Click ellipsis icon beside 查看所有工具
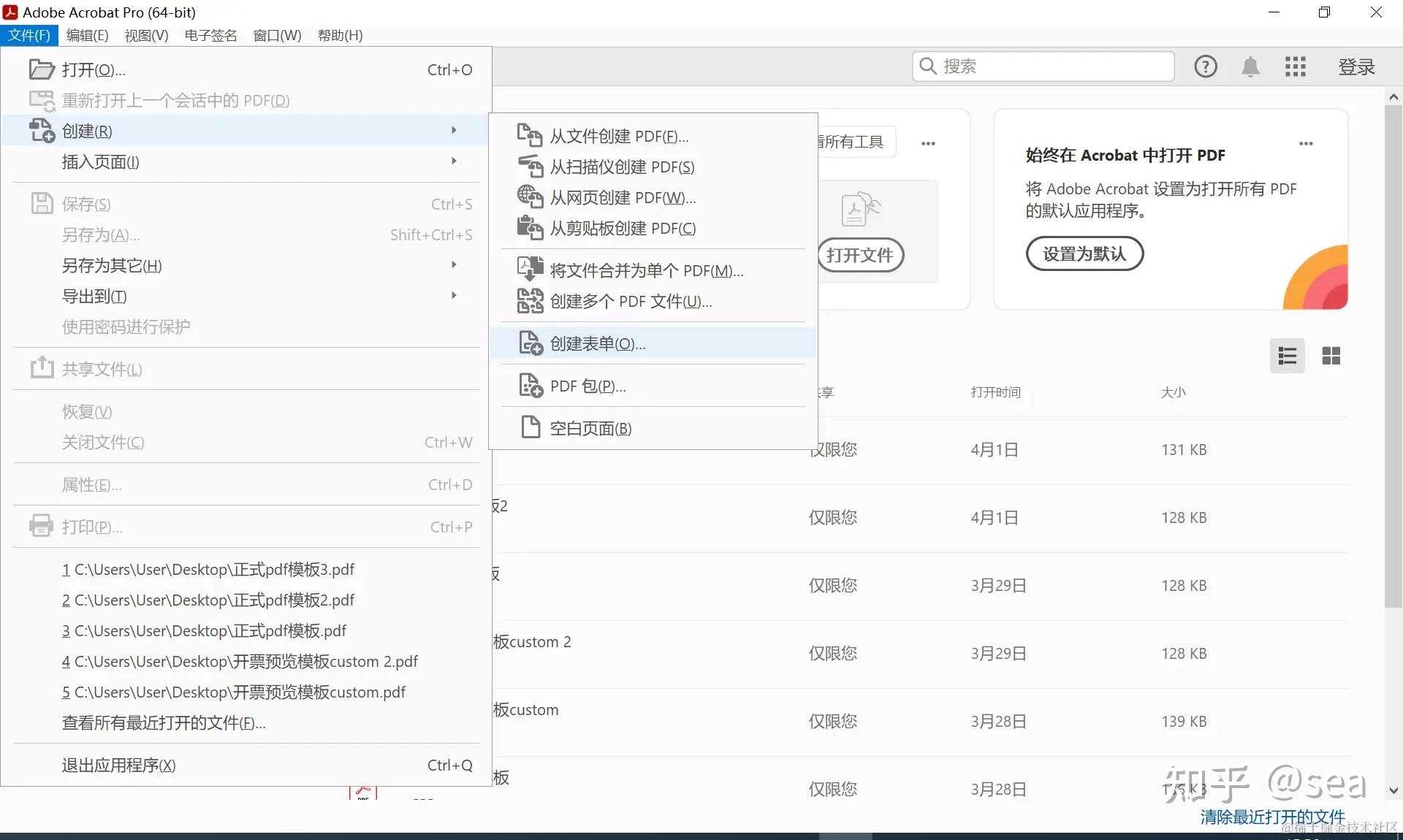Viewport: 1403px width, 840px height. pyautogui.click(x=928, y=143)
